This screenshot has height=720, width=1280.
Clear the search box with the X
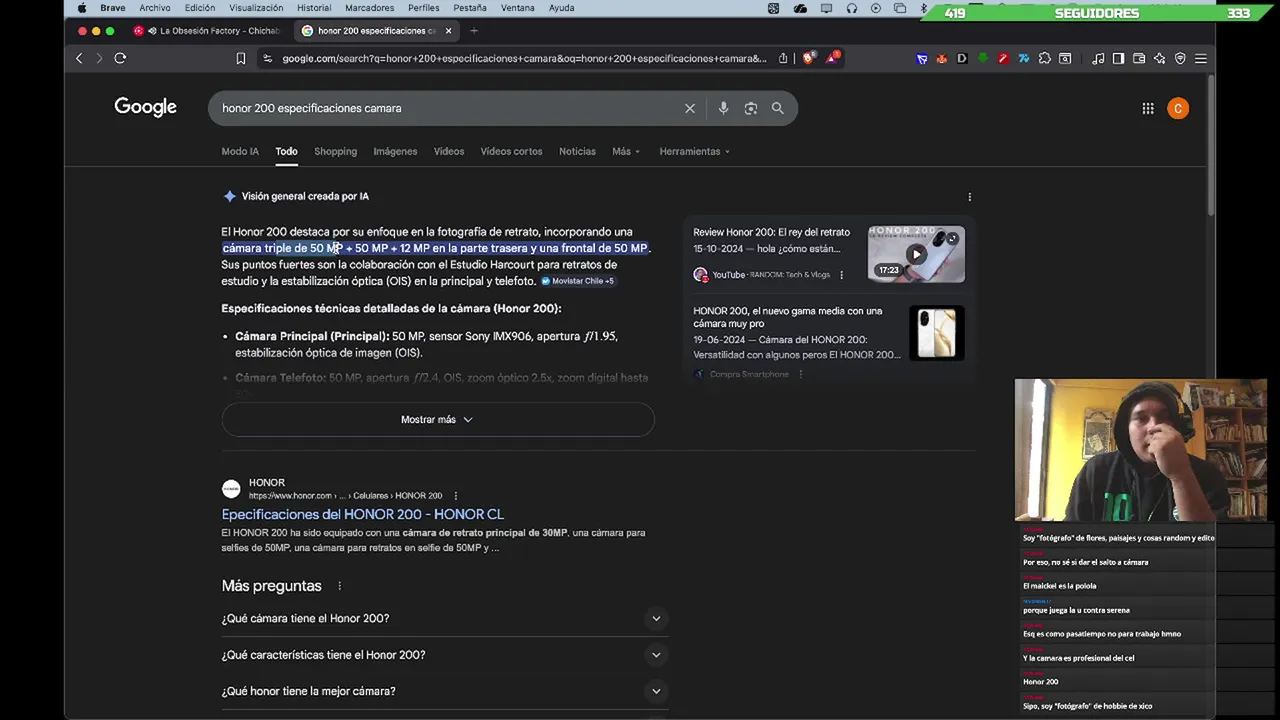tap(690, 108)
